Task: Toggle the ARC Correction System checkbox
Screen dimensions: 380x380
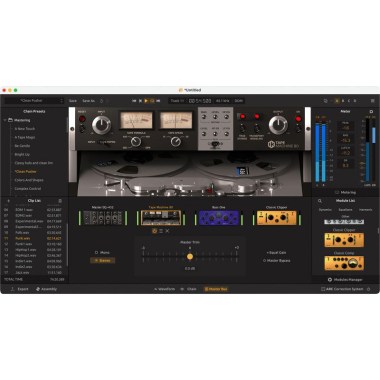Action: pos(323,289)
